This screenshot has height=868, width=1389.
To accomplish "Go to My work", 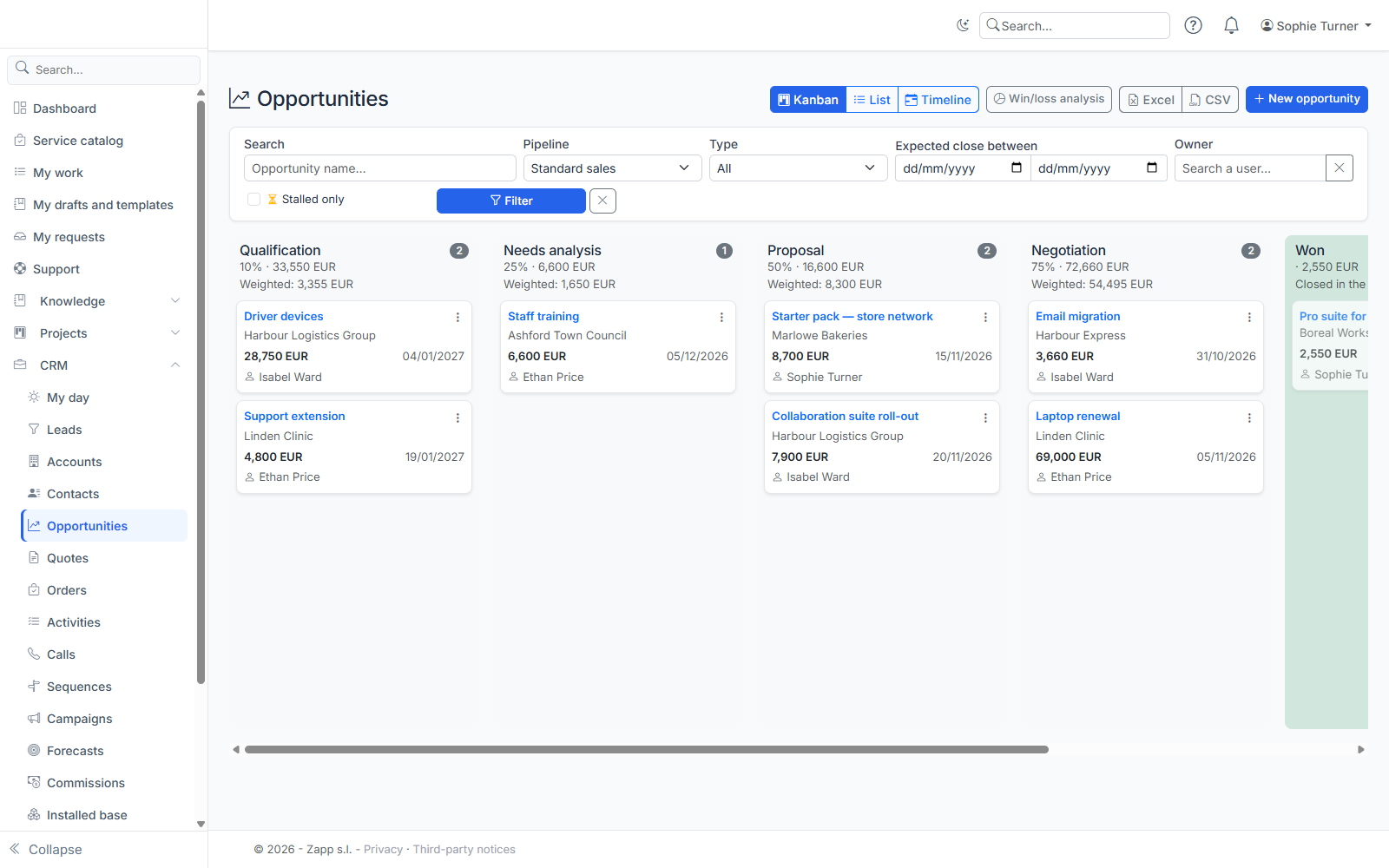I will point(58,173).
